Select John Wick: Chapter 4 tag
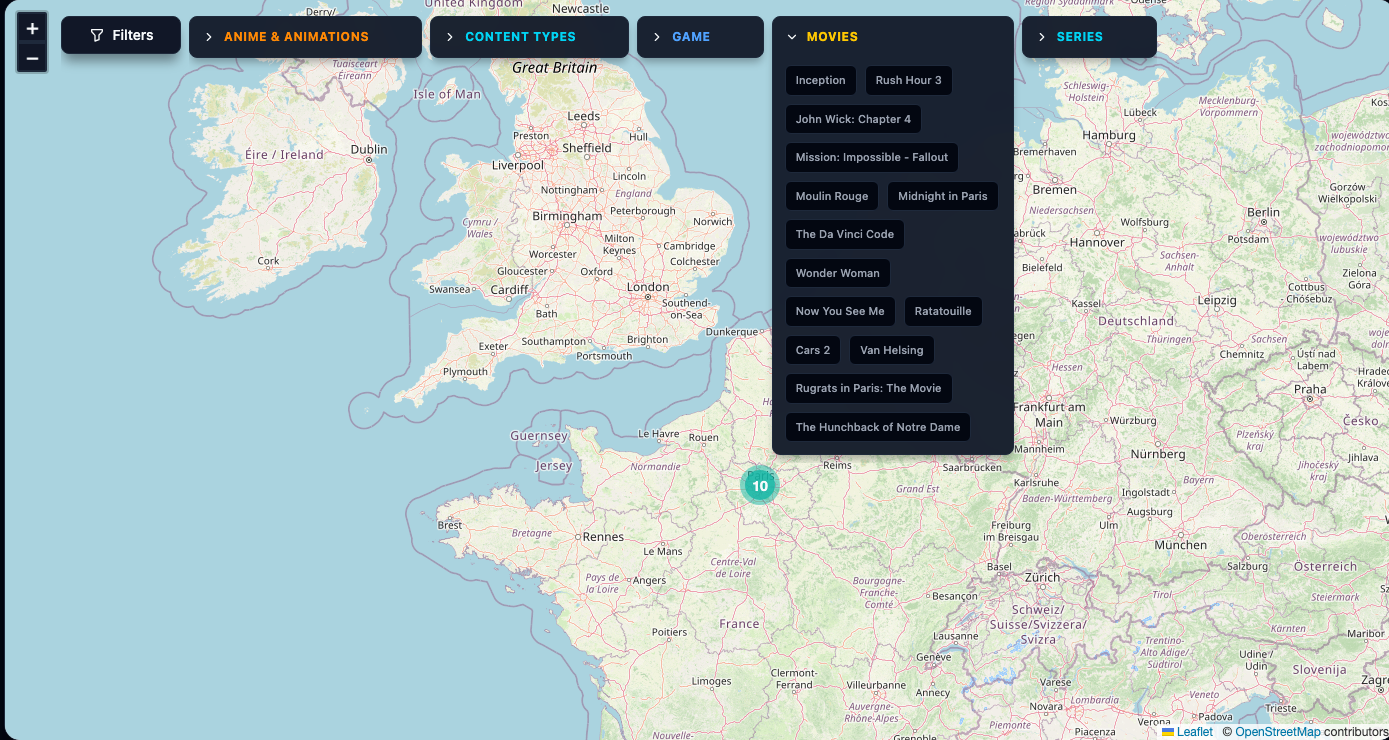 853,119
